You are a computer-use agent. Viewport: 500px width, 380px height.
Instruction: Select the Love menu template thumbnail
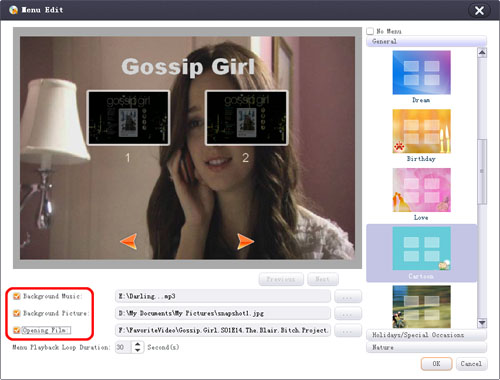[x=421, y=190]
